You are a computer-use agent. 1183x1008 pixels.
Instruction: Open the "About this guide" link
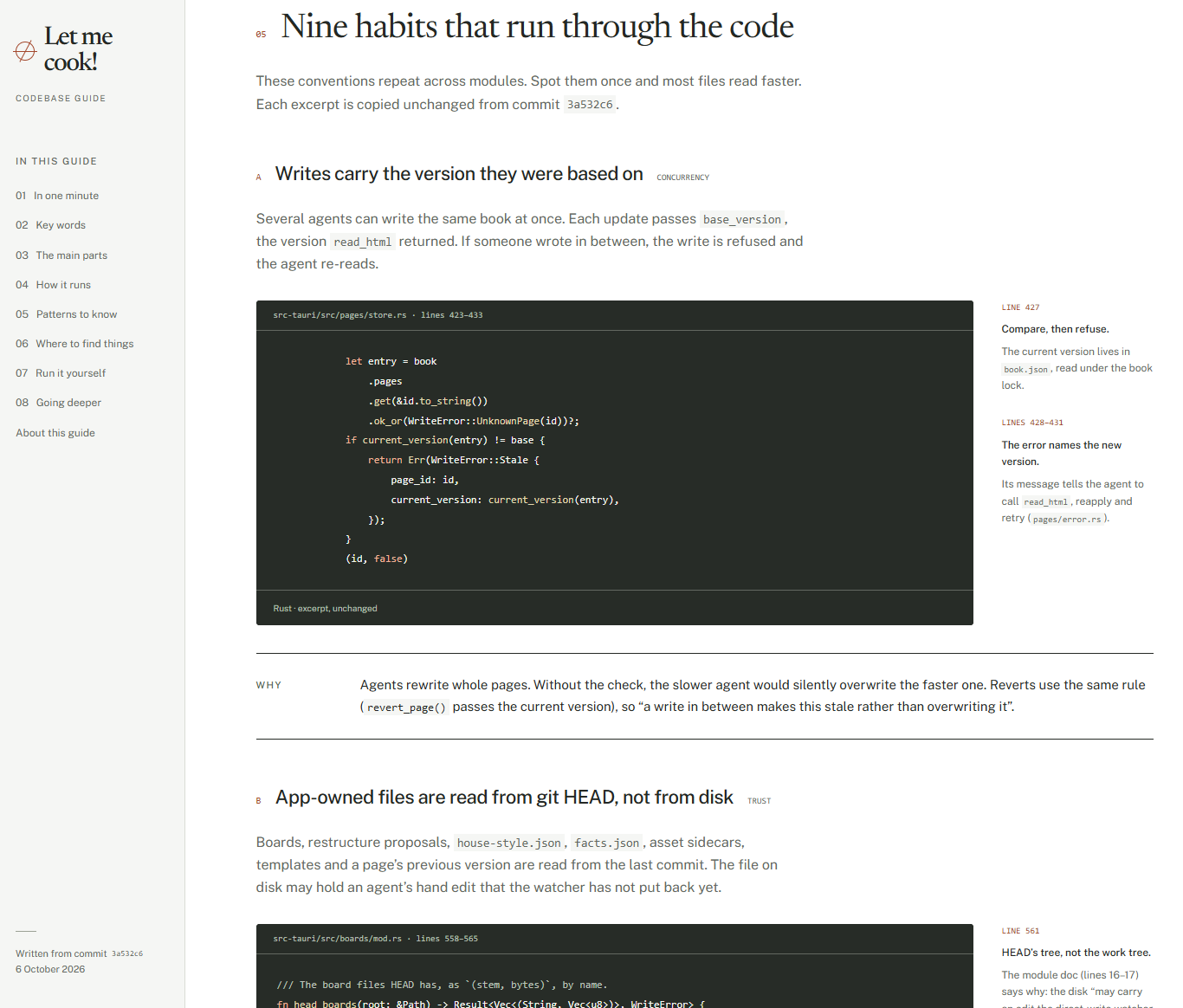coord(55,433)
